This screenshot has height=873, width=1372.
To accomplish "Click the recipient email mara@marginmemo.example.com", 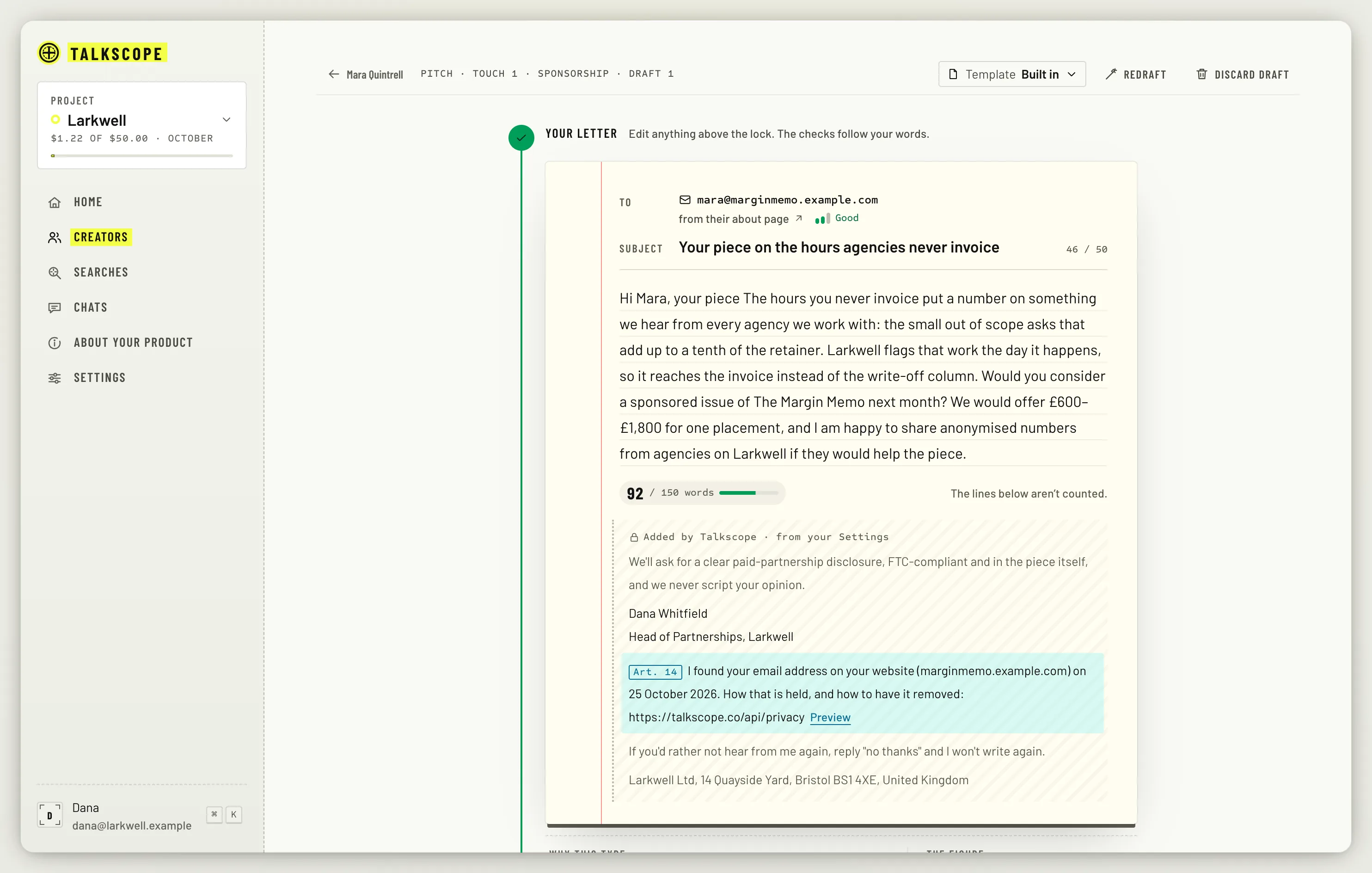I will [787, 199].
